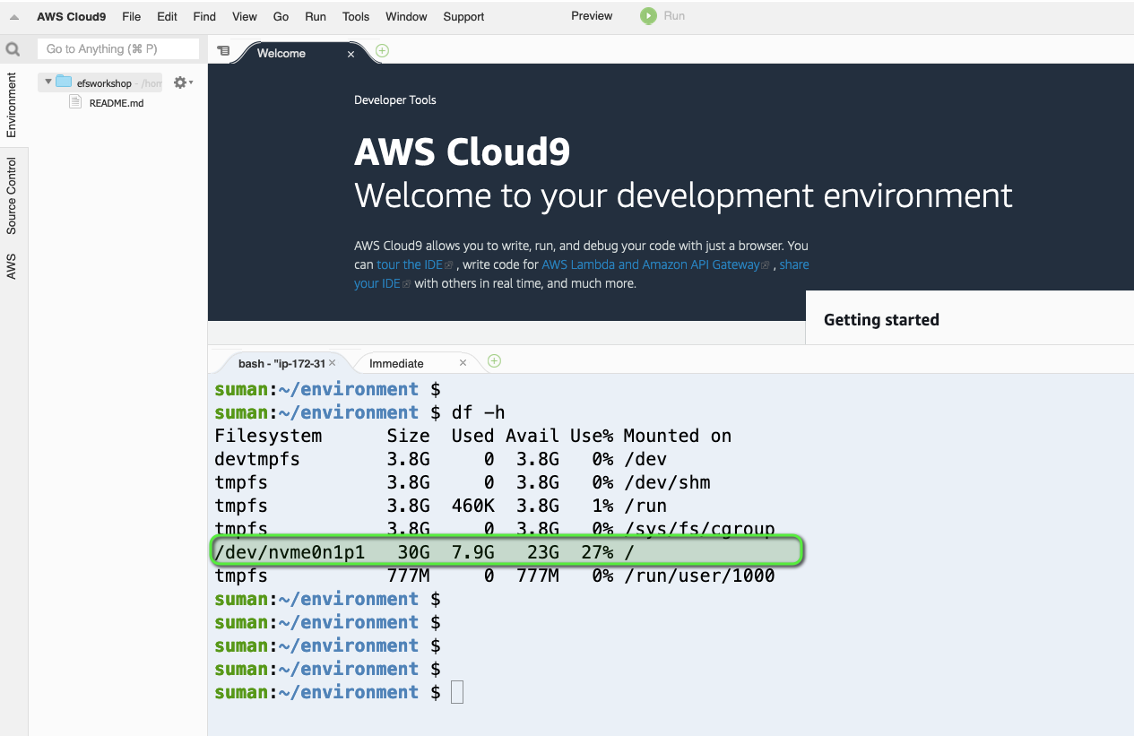This screenshot has width=1135, height=737.
Task: Open the tab list icon beside Welcome tab
Action: click(224, 51)
